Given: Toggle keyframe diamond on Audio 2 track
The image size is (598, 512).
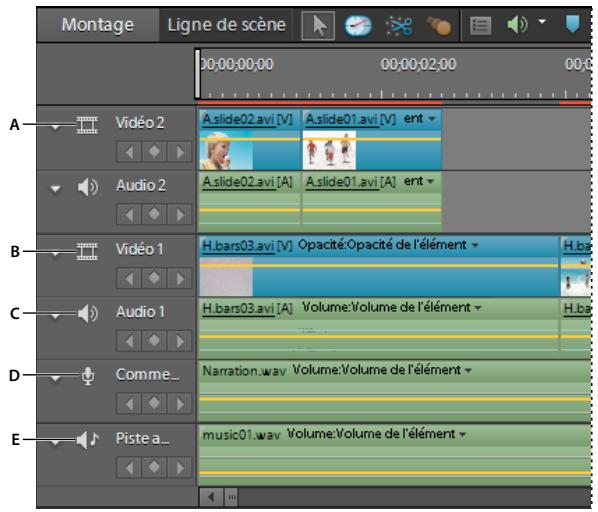Looking at the screenshot, I should point(154,215).
